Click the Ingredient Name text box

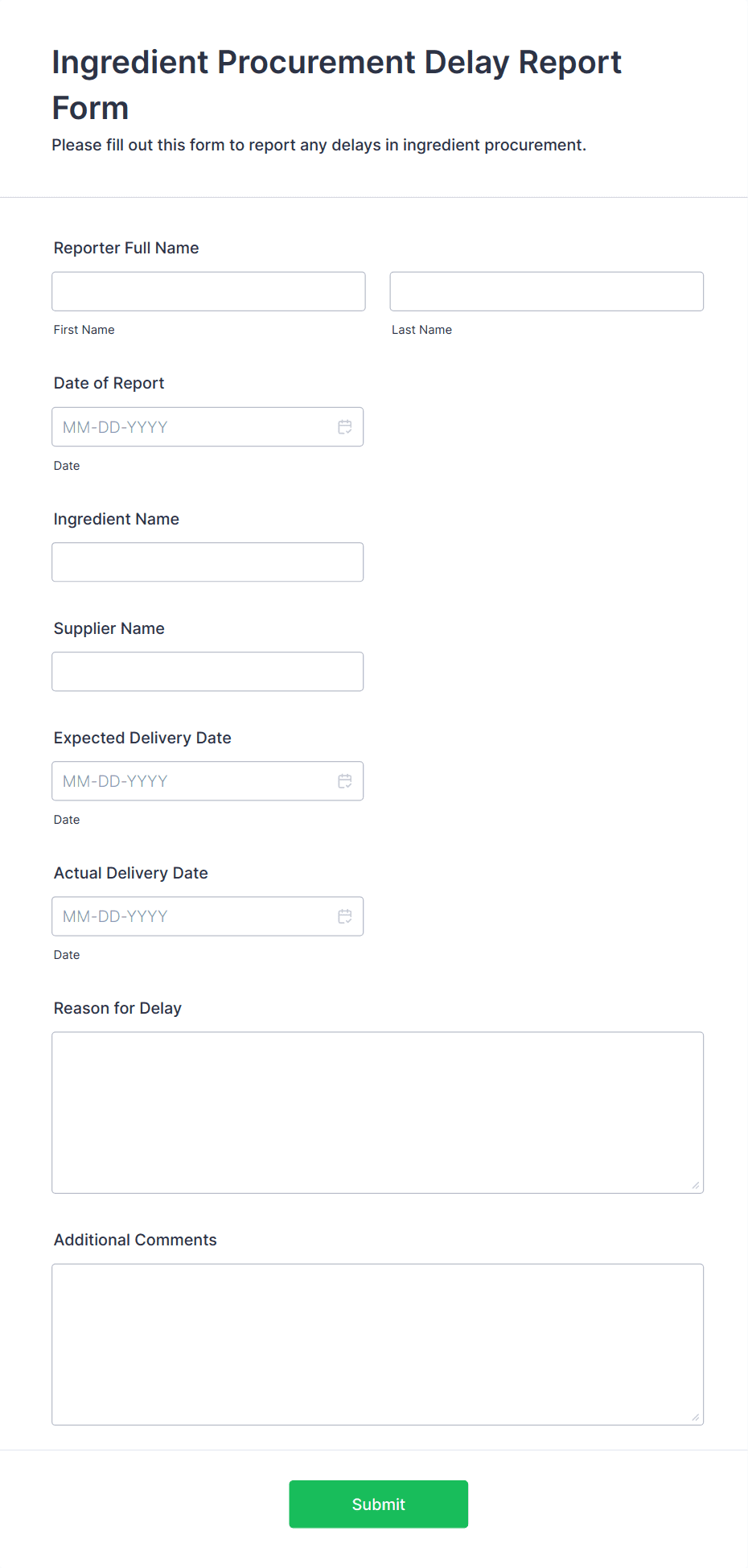pos(208,562)
